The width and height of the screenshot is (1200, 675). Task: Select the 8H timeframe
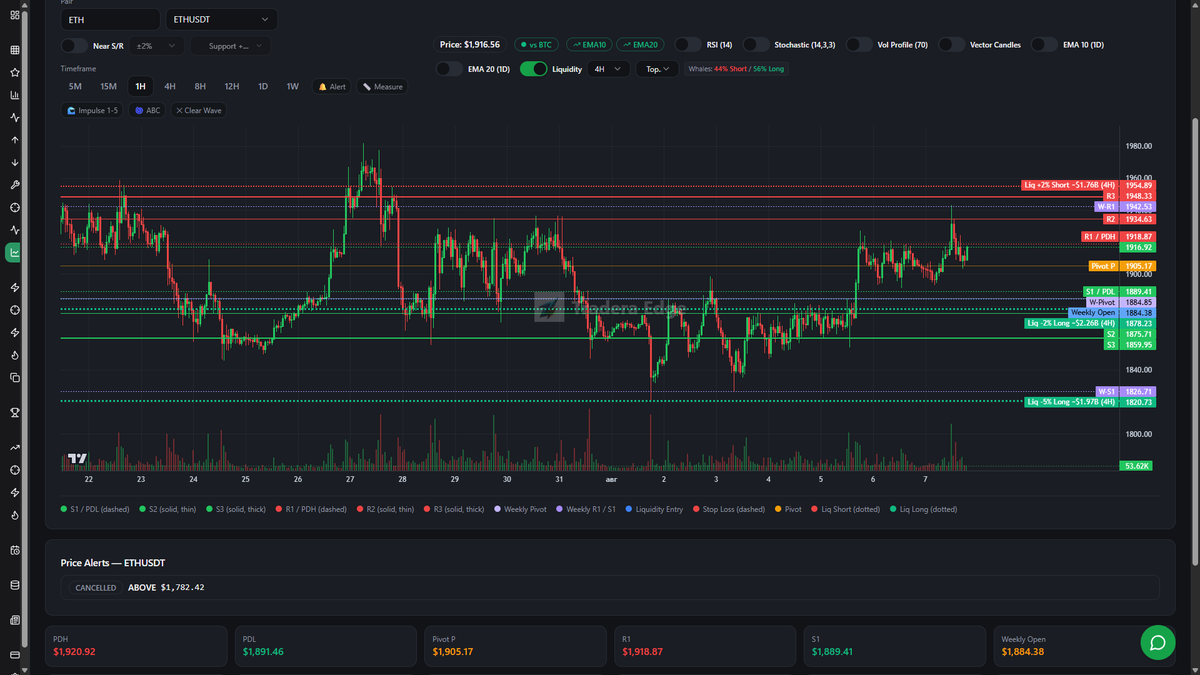tap(200, 87)
